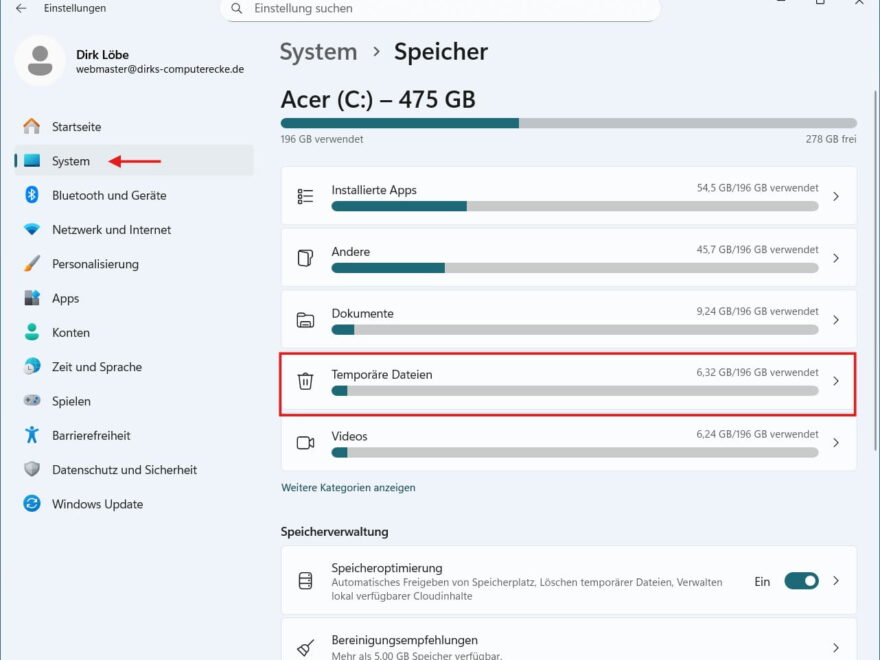Click the Acer C: storage usage bar

pyautogui.click(x=567, y=123)
